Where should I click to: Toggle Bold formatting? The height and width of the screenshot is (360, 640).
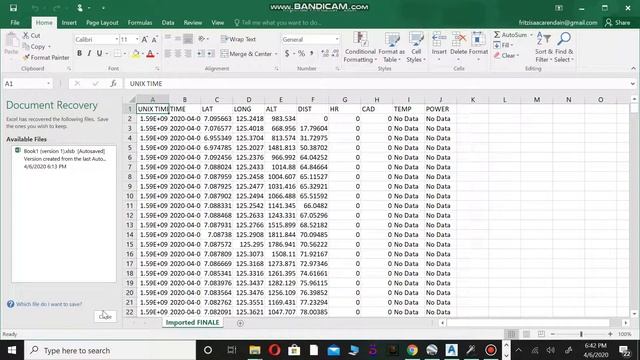point(79,53)
